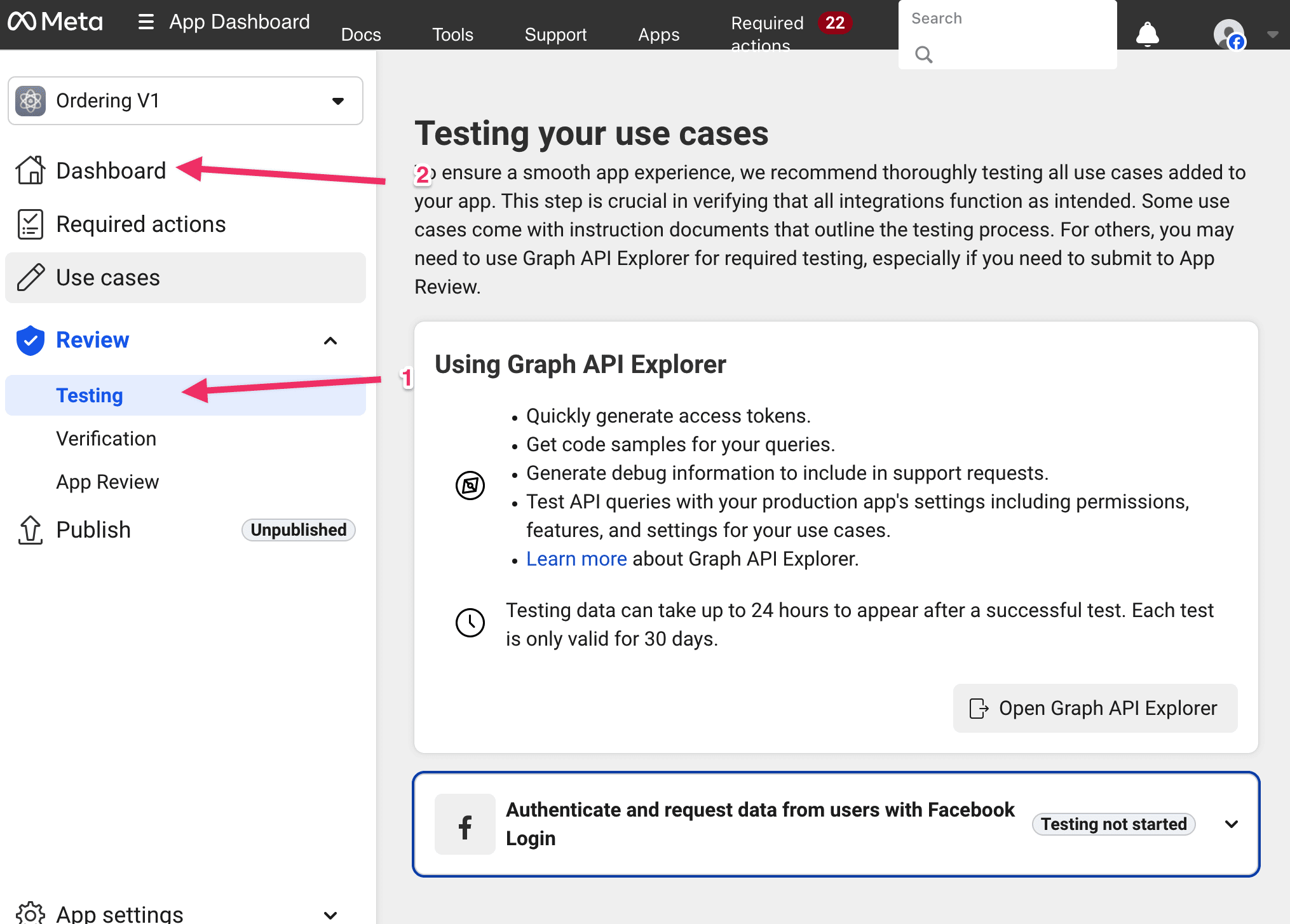Viewport: 1290px width, 924px height.
Task: Collapse the Review section chevron
Action: [x=330, y=341]
